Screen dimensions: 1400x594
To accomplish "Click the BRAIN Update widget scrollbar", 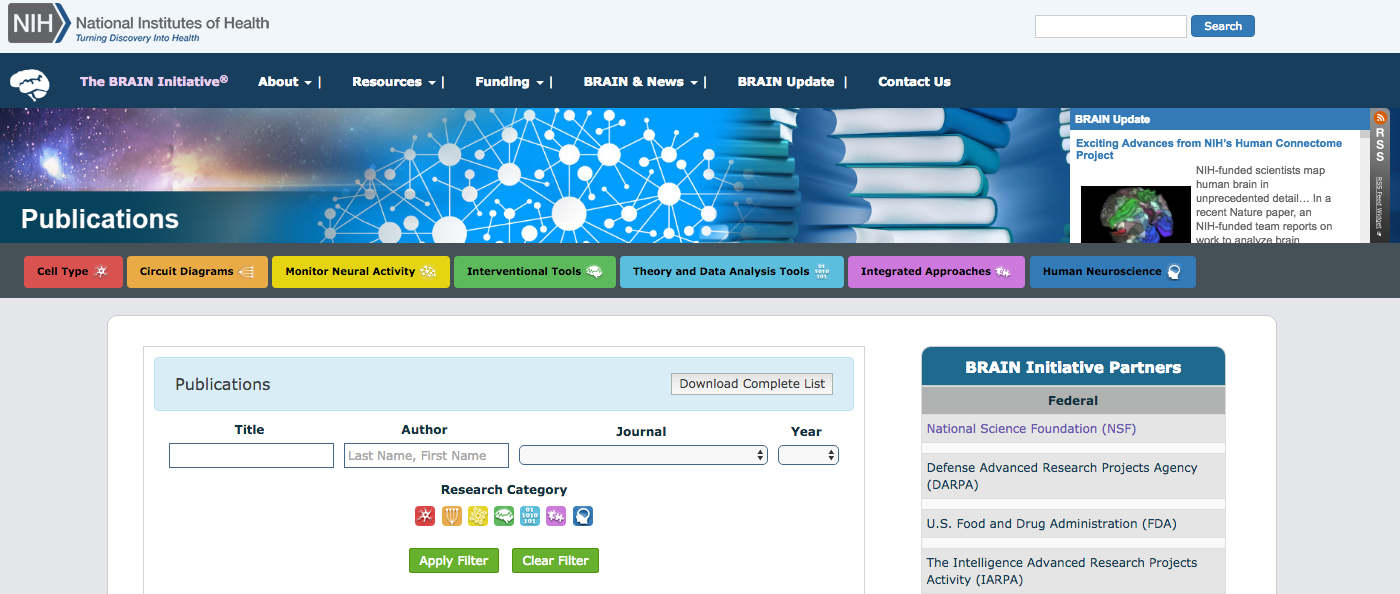I will click(x=1366, y=186).
